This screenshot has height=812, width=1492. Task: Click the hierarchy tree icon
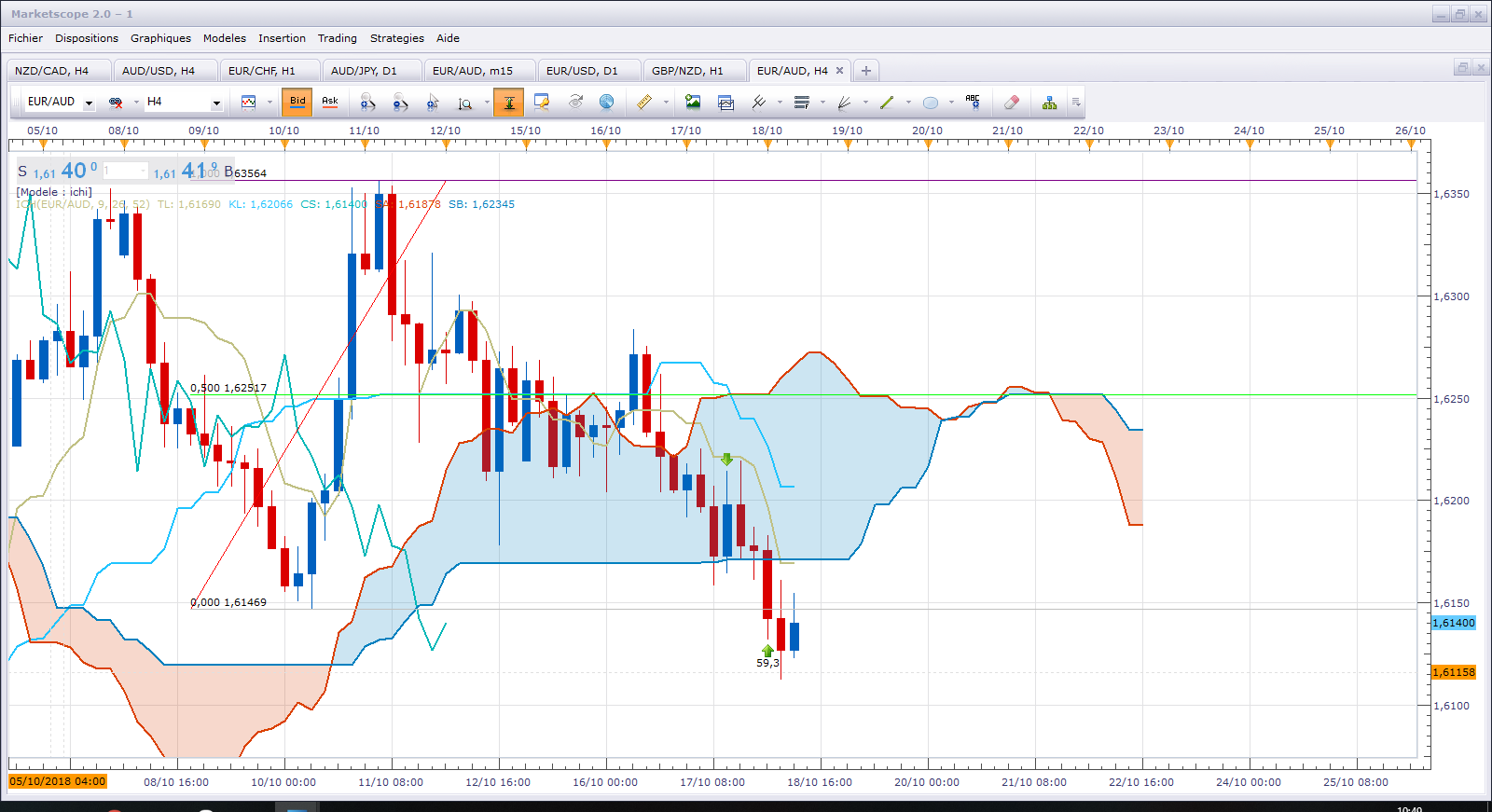[x=1049, y=103]
